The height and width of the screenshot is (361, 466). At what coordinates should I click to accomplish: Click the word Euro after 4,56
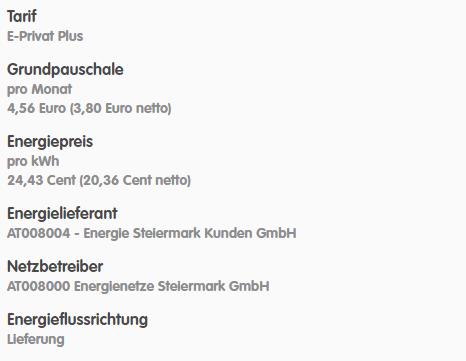point(52,108)
